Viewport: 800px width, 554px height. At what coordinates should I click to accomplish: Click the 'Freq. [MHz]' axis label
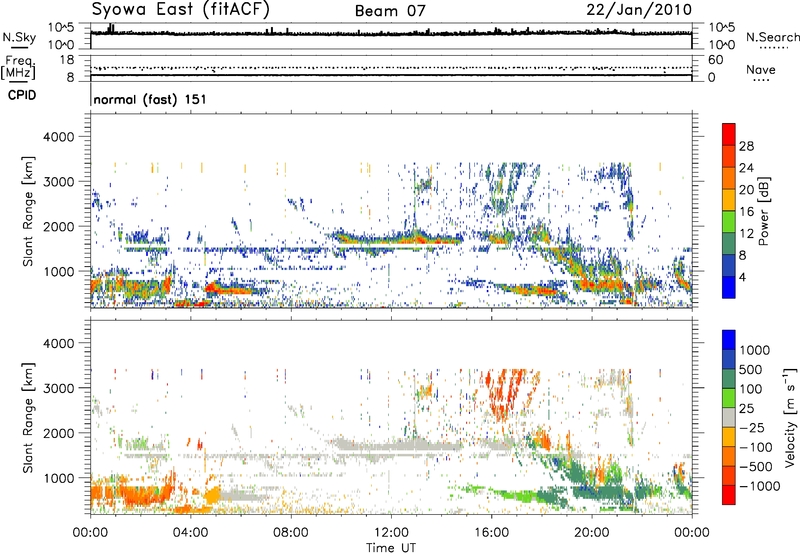18,68
